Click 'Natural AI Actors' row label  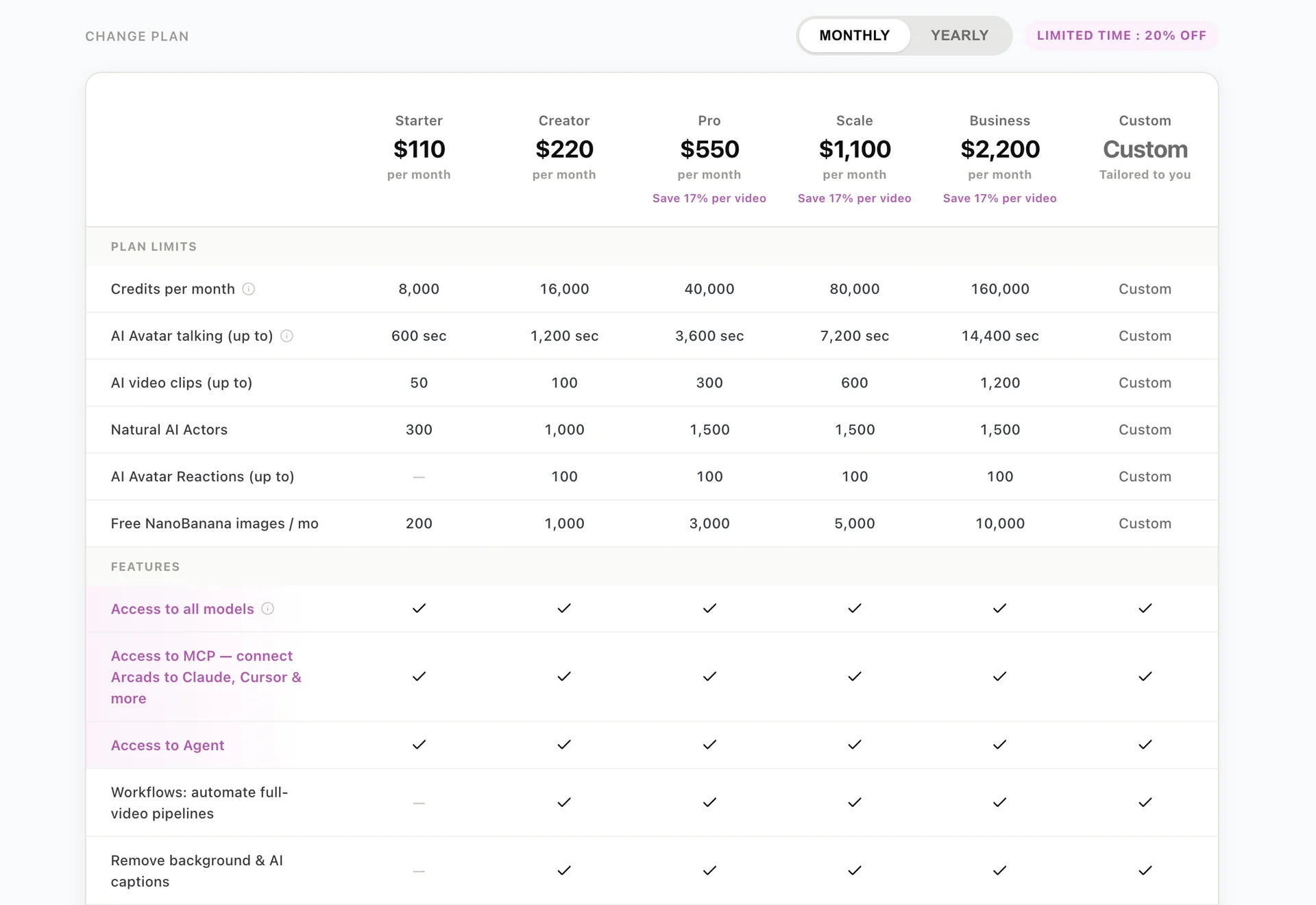[x=169, y=430]
